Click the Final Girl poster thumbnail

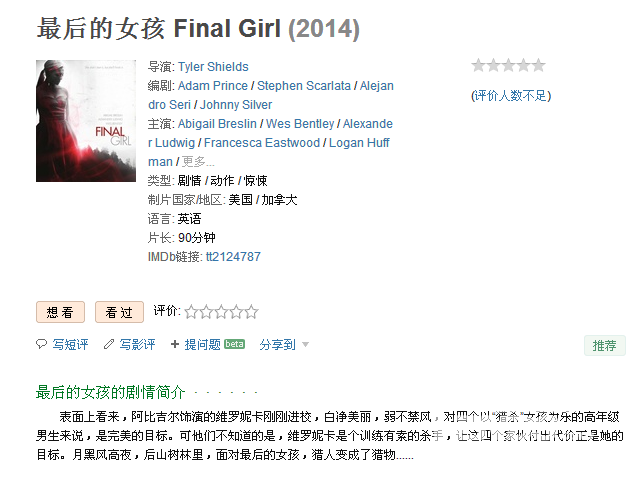[x=86, y=121]
